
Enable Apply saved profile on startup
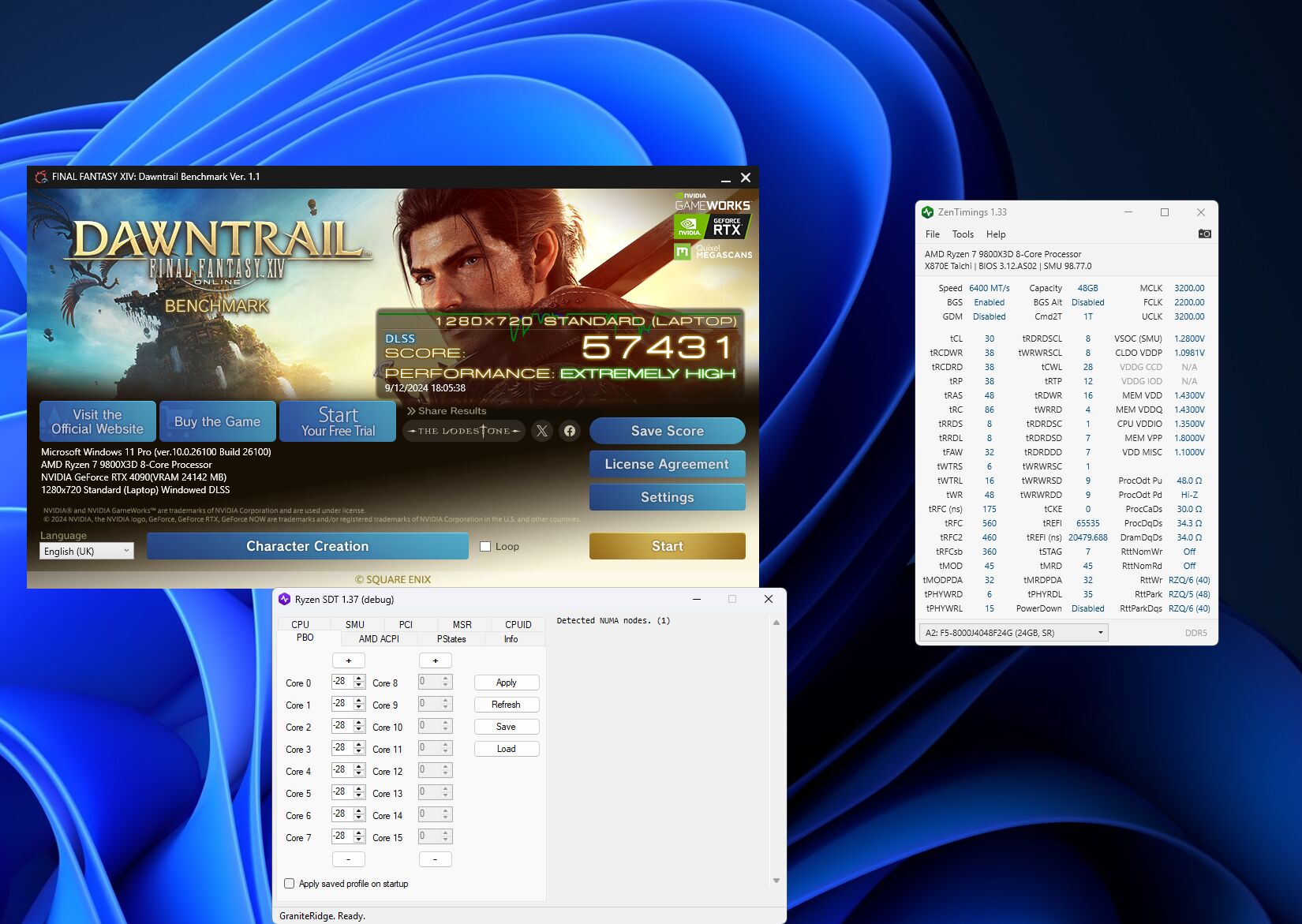coord(289,884)
